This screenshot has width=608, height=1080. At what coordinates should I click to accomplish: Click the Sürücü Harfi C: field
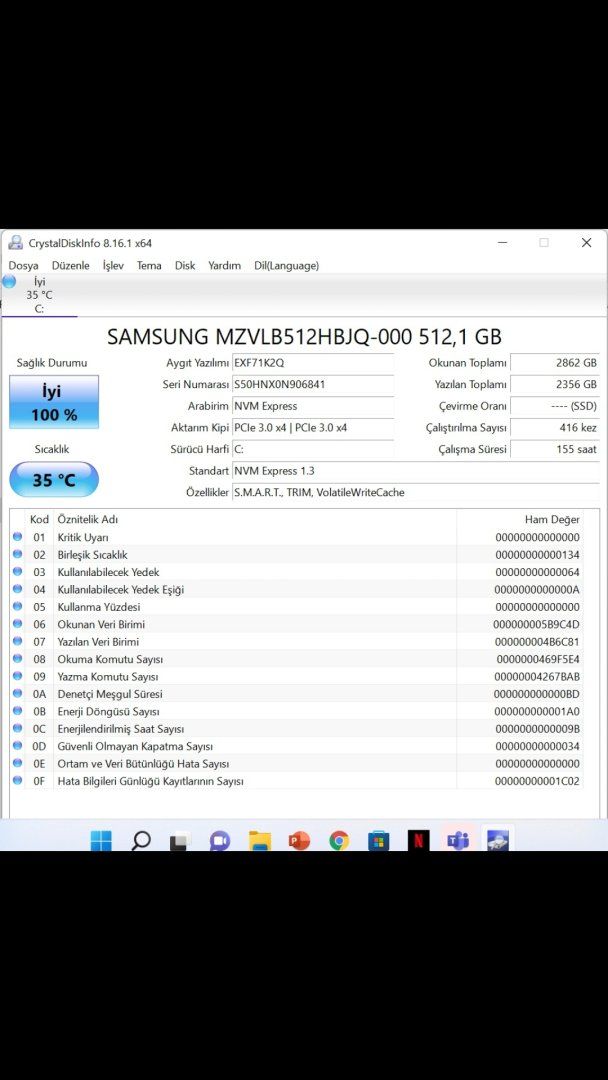[x=313, y=450]
